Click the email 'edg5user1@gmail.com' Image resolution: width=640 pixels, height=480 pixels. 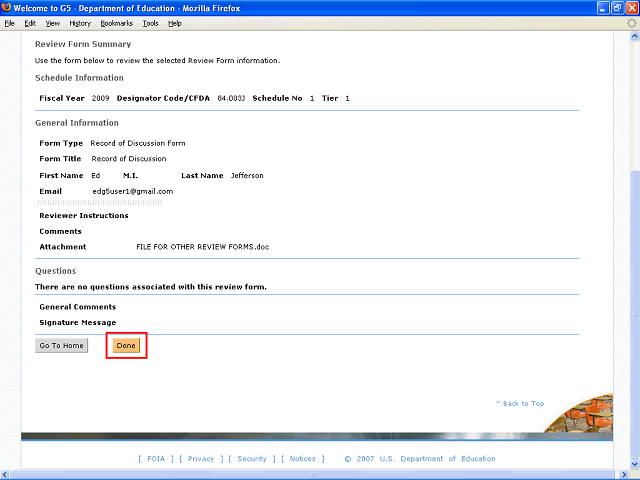click(133, 191)
